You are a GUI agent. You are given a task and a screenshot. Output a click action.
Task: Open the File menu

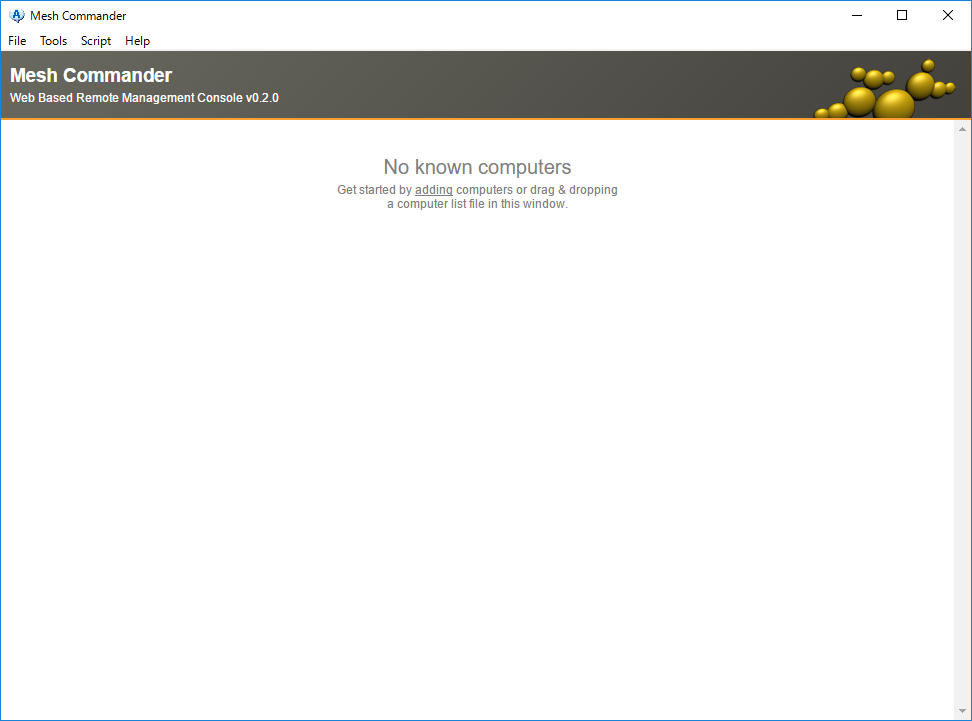(17, 41)
